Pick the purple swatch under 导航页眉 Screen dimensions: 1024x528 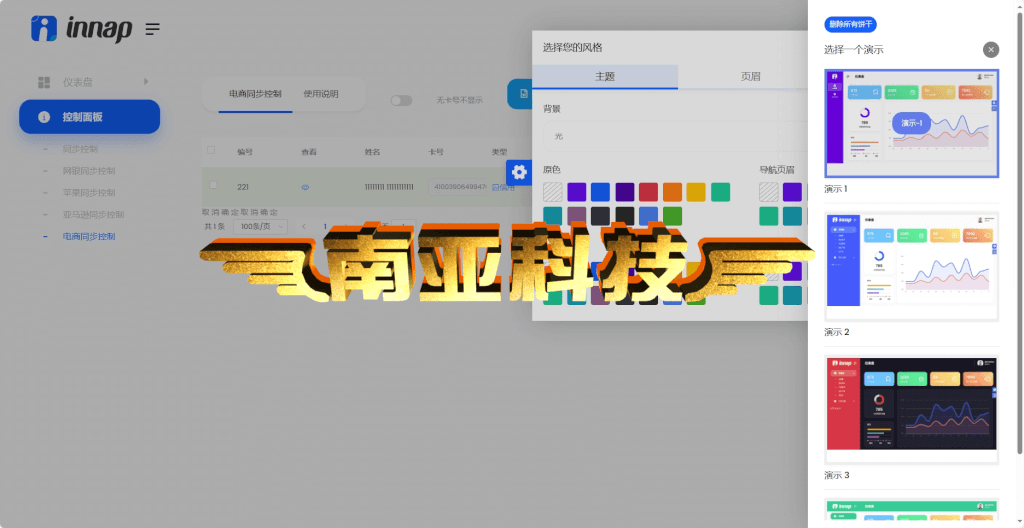pos(792,192)
